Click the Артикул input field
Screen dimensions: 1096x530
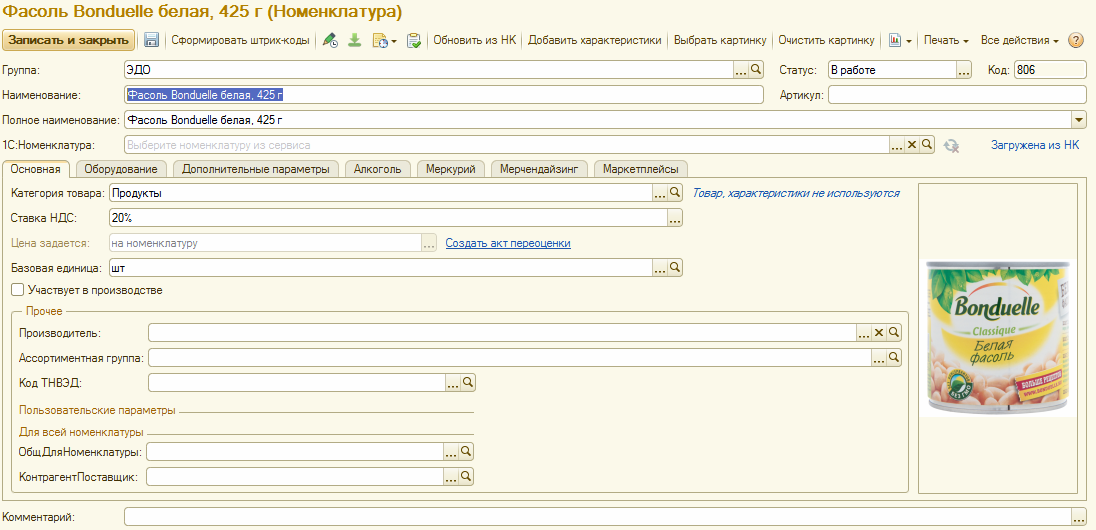pos(958,94)
